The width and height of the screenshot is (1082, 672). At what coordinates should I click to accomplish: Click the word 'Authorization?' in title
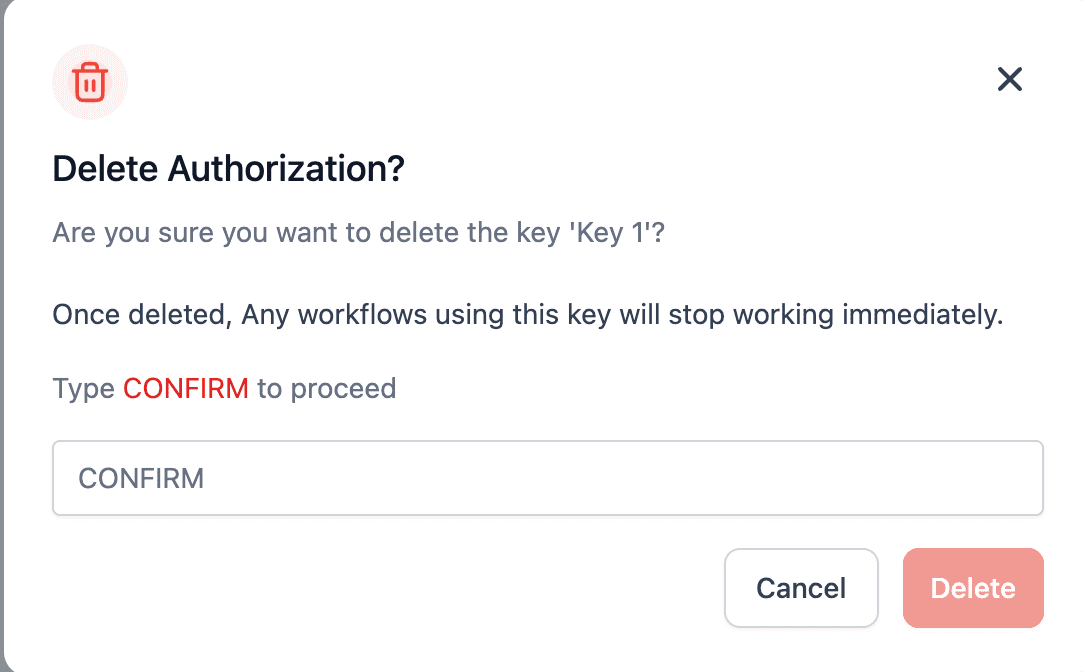point(286,169)
